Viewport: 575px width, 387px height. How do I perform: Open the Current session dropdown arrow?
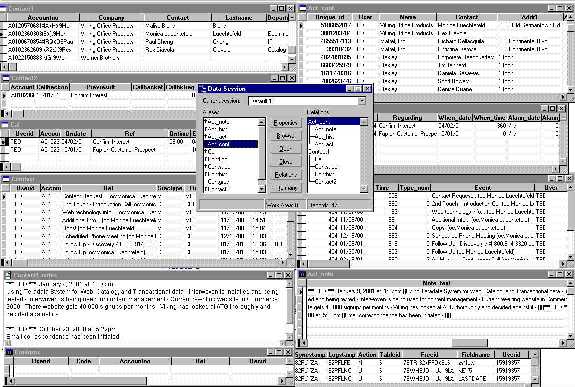click(x=362, y=101)
